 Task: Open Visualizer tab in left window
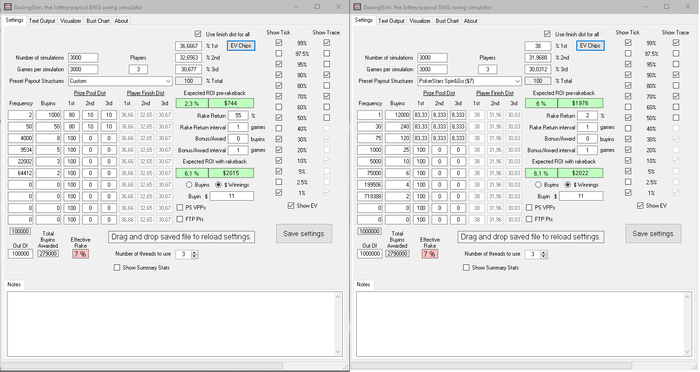pyautogui.click(x=71, y=21)
